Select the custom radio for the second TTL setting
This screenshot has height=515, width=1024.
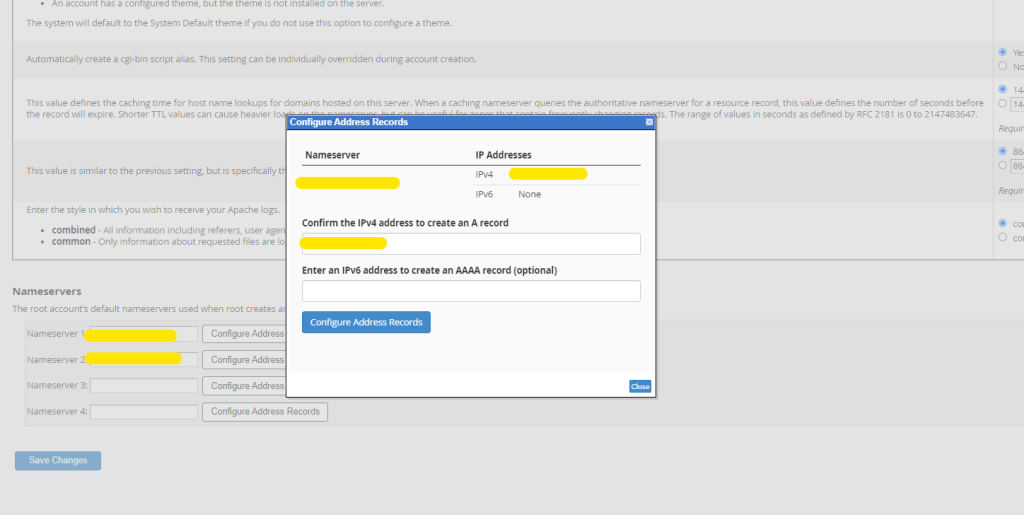1003,165
